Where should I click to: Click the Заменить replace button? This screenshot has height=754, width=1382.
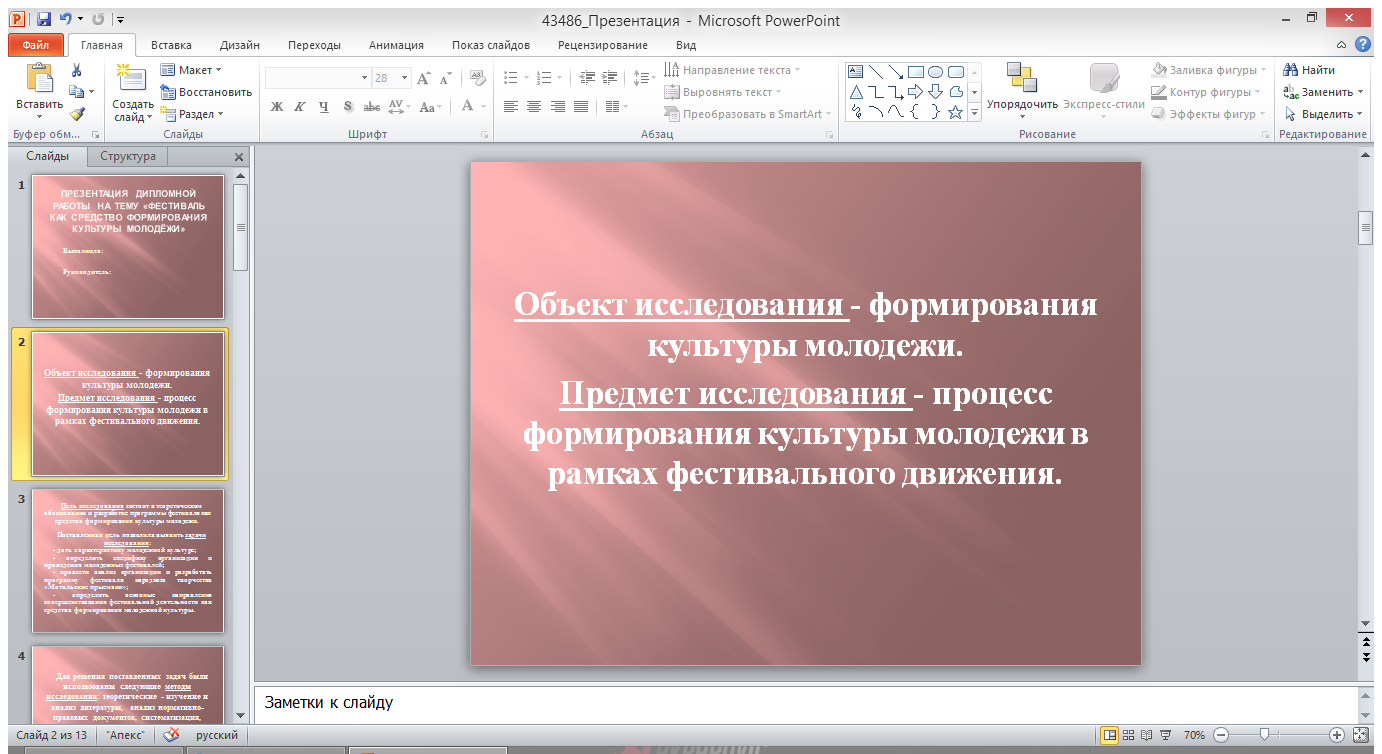pos(1325,92)
